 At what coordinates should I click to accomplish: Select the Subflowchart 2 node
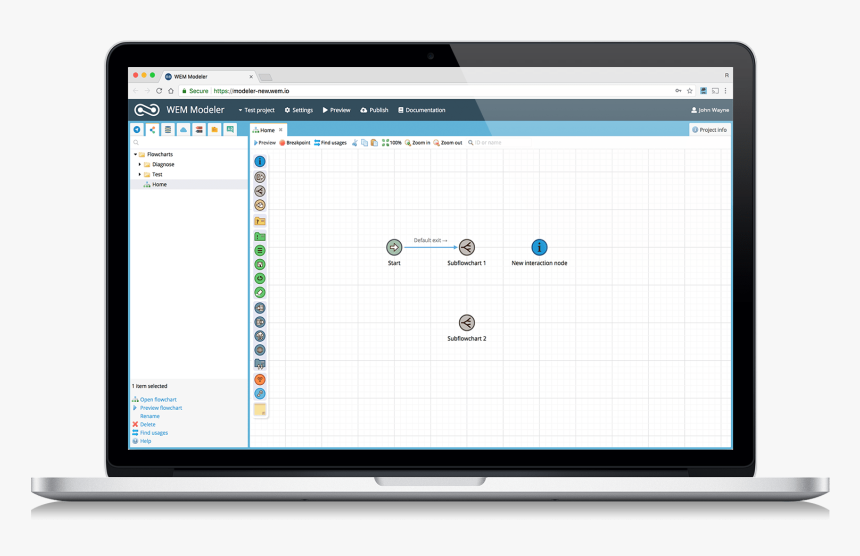click(466, 323)
